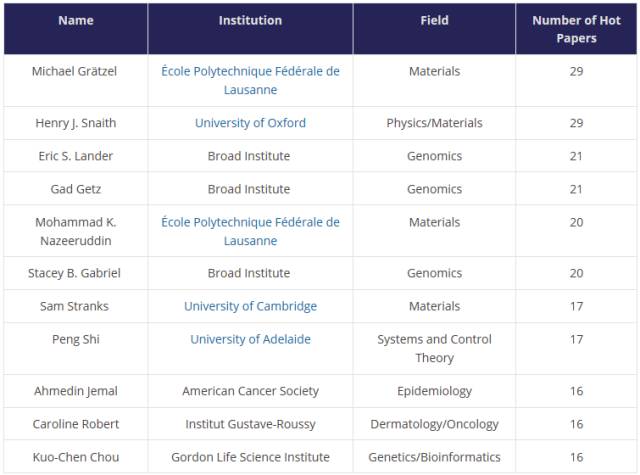Screen dimensions: 640x475
Task: Select the American Cancer Society cell
Action: pyautogui.click(x=250, y=391)
